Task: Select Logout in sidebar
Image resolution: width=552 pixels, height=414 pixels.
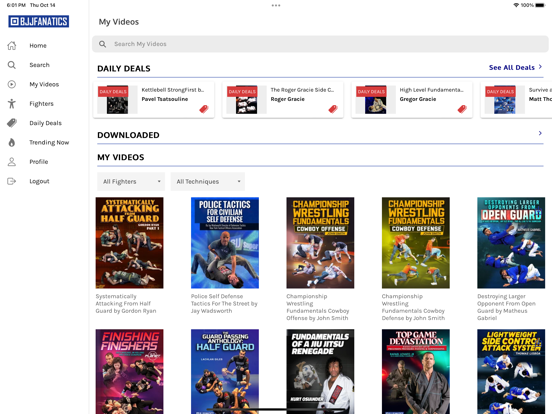Action: click(x=39, y=181)
